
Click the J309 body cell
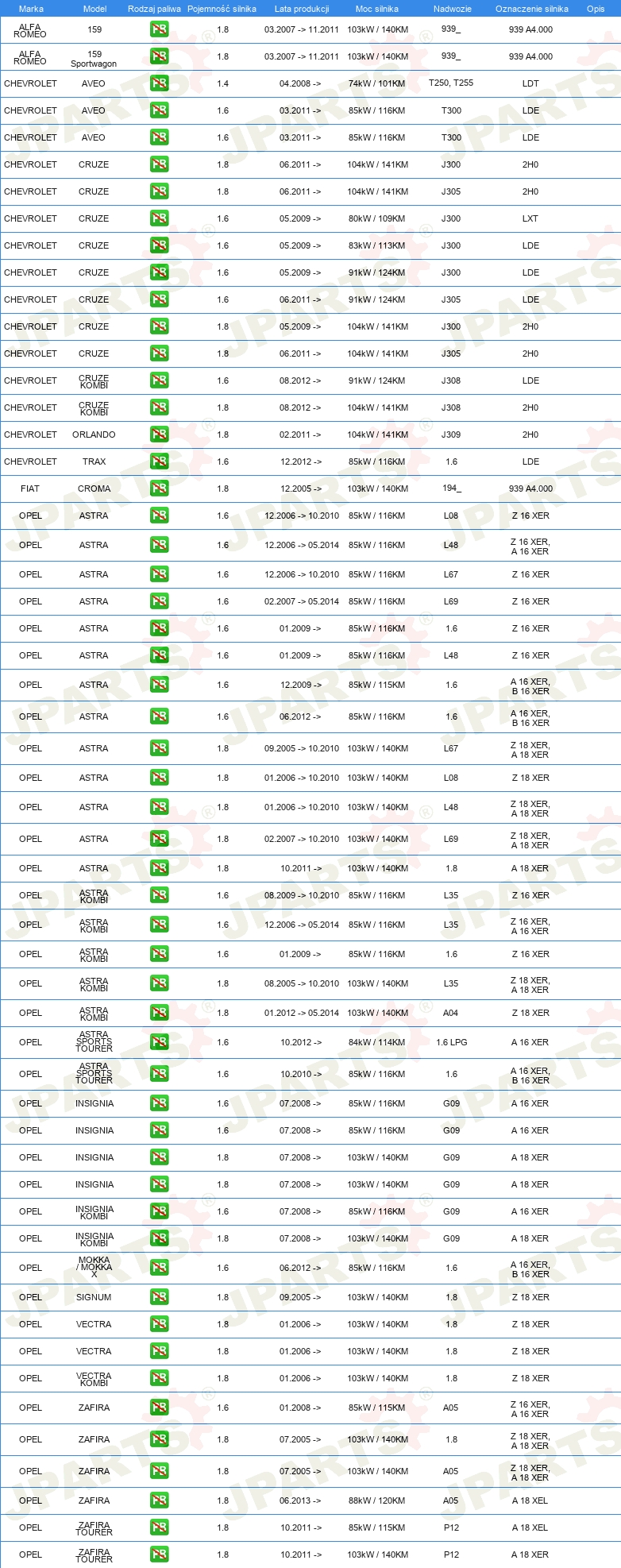click(451, 434)
